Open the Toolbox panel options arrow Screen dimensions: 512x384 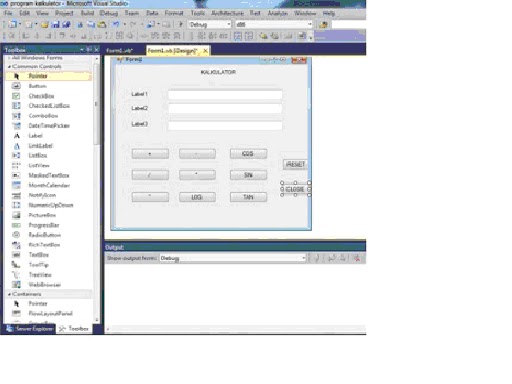click(82, 50)
